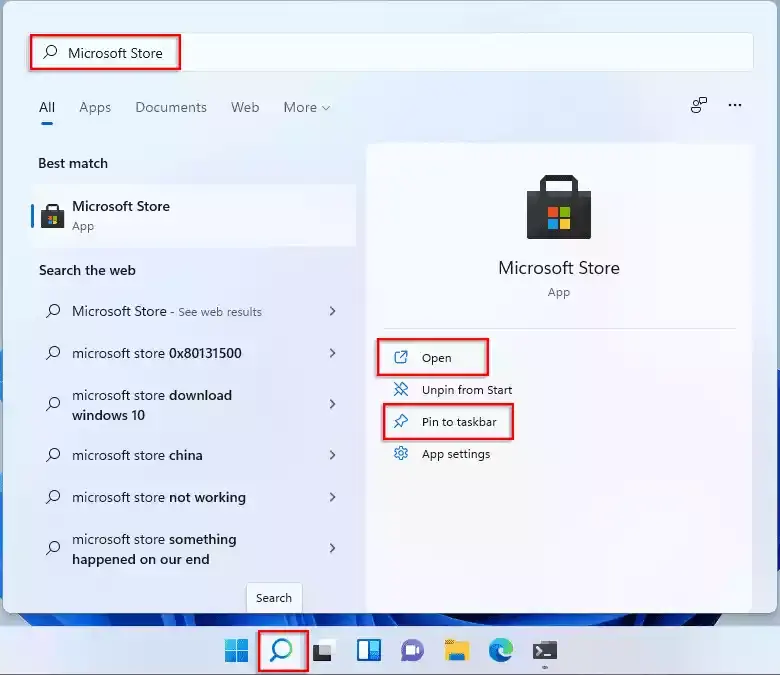Click the 'Search the web' heading text
The image size is (780, 675).
[87, 270]
